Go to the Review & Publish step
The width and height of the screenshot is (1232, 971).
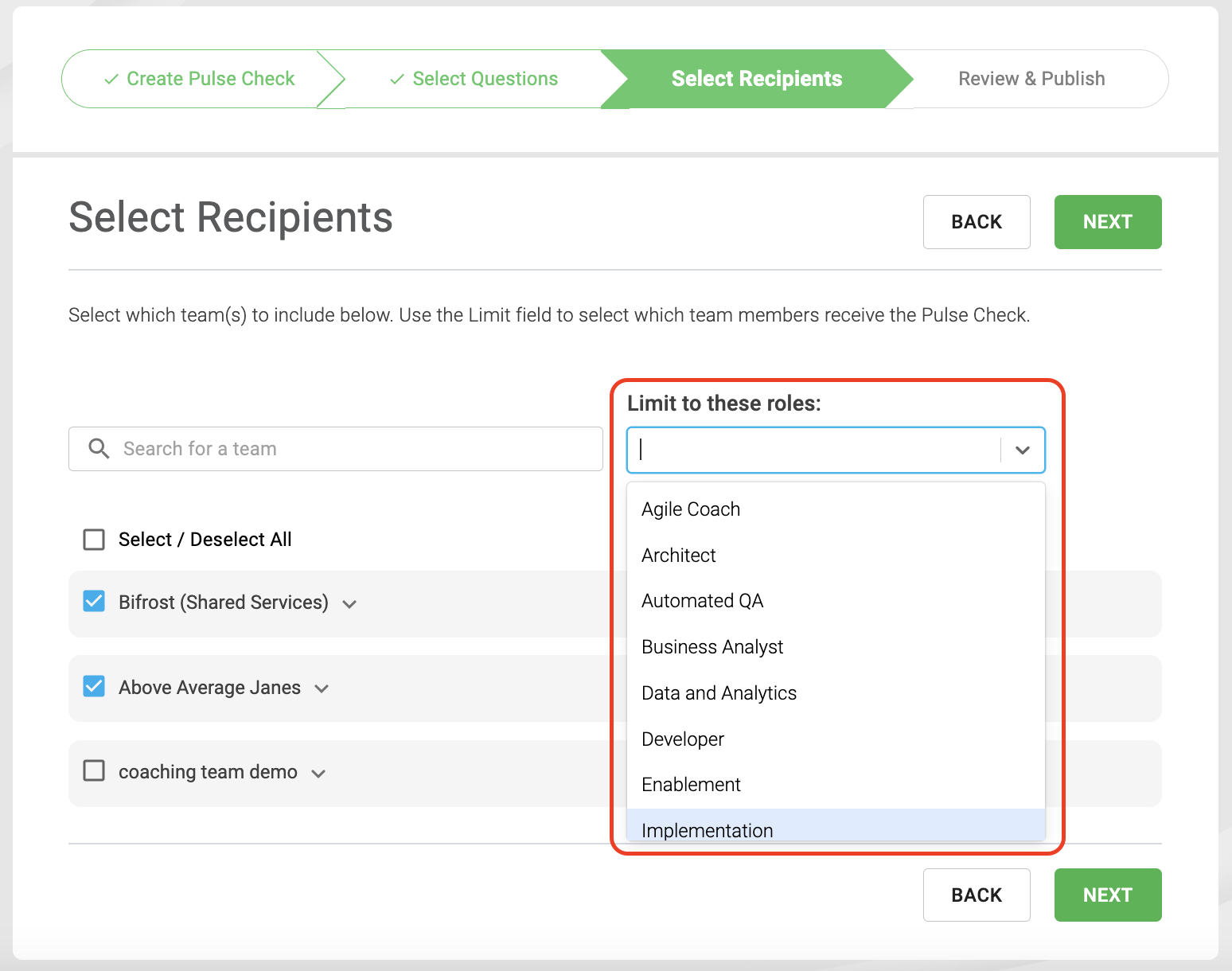[1031, 79]
